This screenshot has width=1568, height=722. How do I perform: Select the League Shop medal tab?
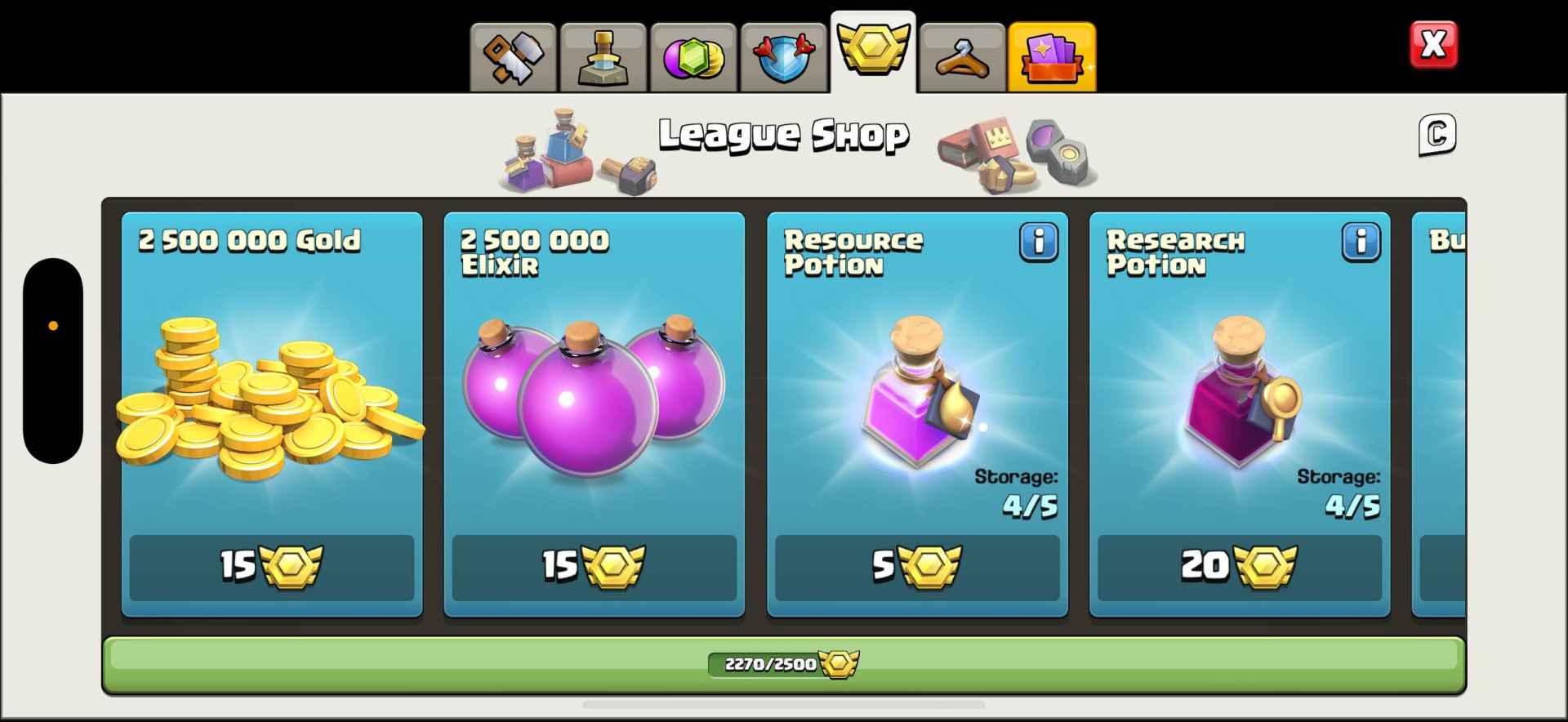(873, 51)
